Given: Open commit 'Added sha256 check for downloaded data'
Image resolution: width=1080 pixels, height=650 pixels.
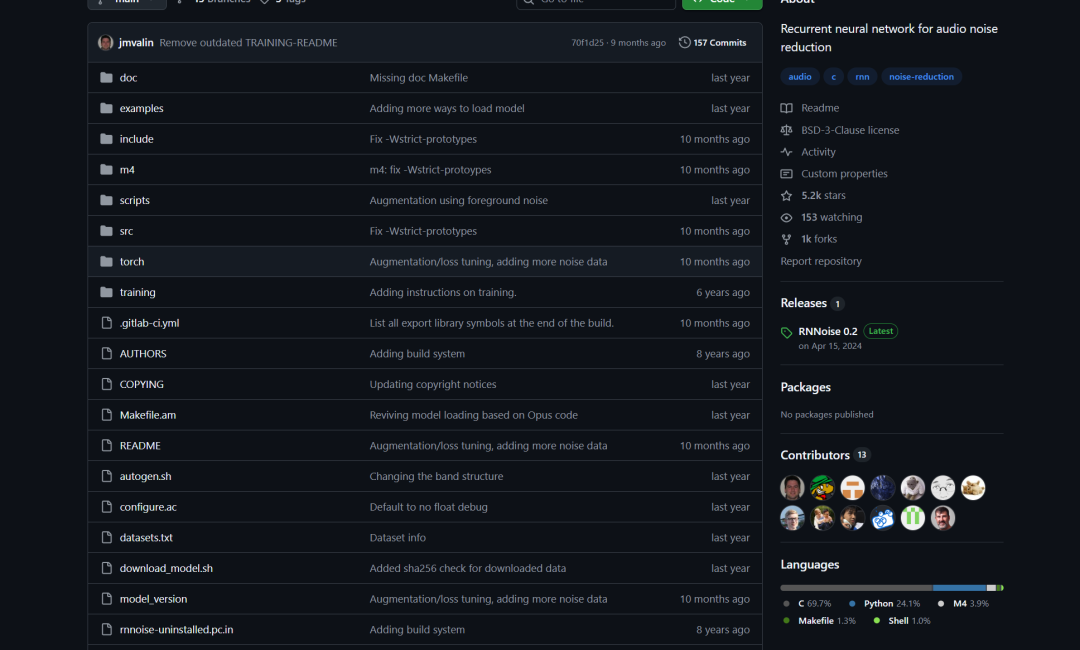Looking at the screenshot, I should click(x=468, y=568).
